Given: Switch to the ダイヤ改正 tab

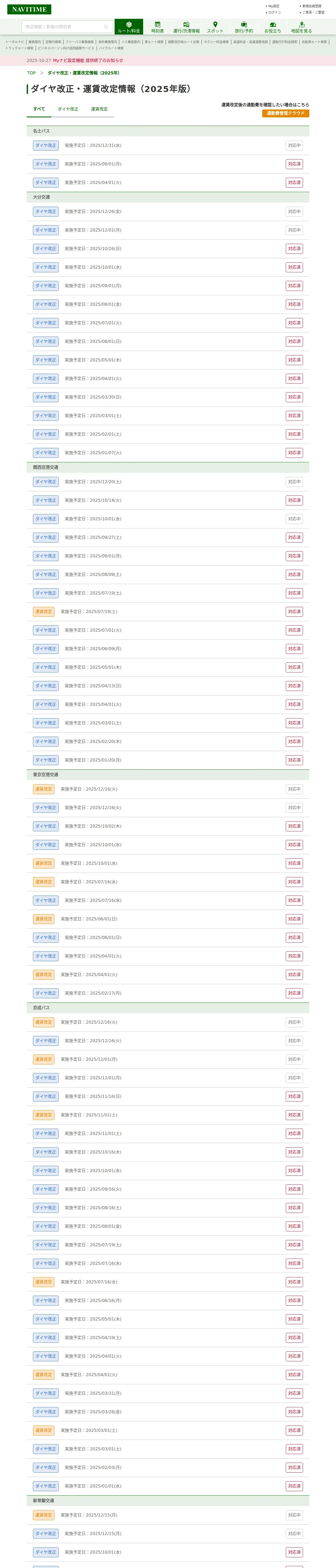Looking at the screenshot, I should tap(68, 109).
